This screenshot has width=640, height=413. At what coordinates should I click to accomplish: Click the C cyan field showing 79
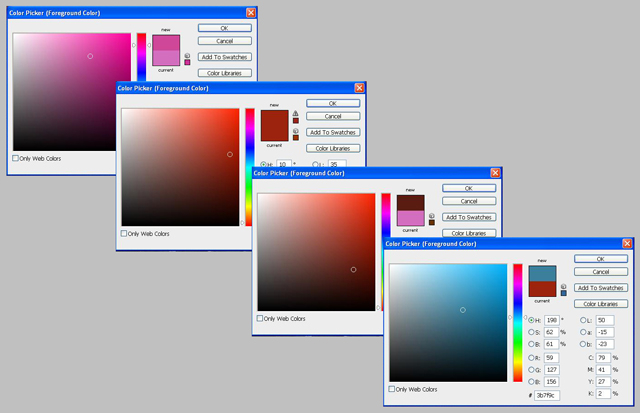pos(603,357)
